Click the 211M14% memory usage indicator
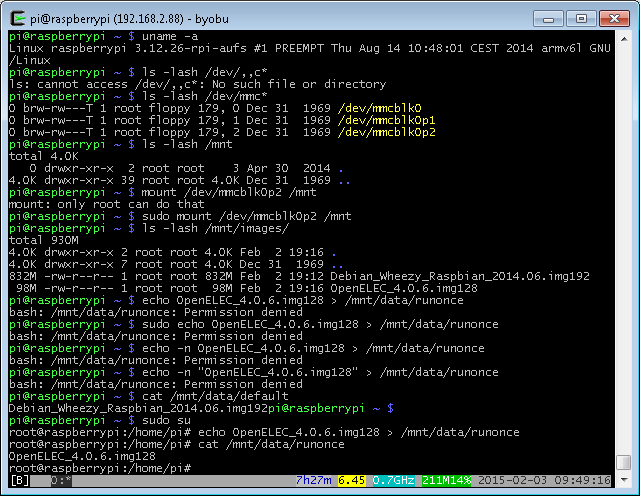Viewport: 640px width, 496px height. [446, 480]
